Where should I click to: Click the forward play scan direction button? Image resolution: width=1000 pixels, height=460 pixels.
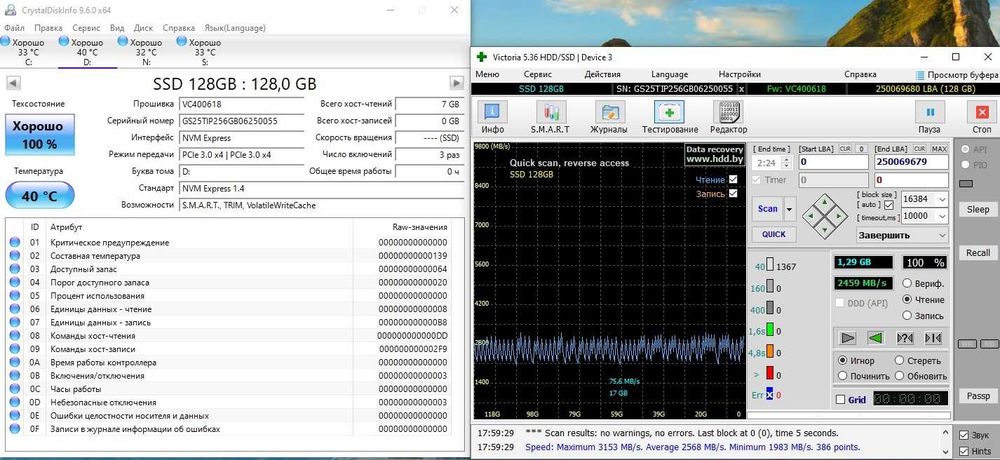[848, 338]
